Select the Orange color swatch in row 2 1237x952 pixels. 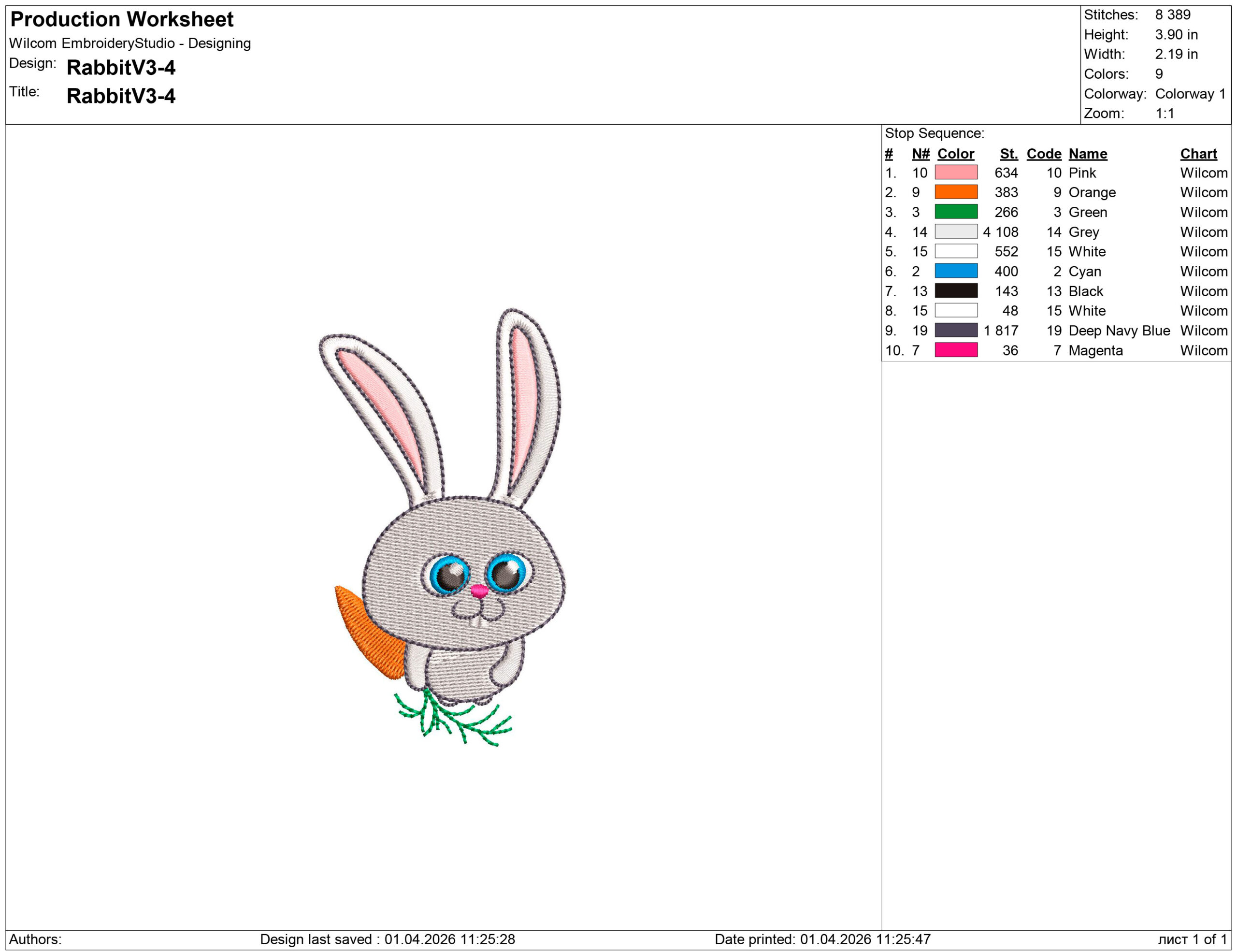pos(957,192)
